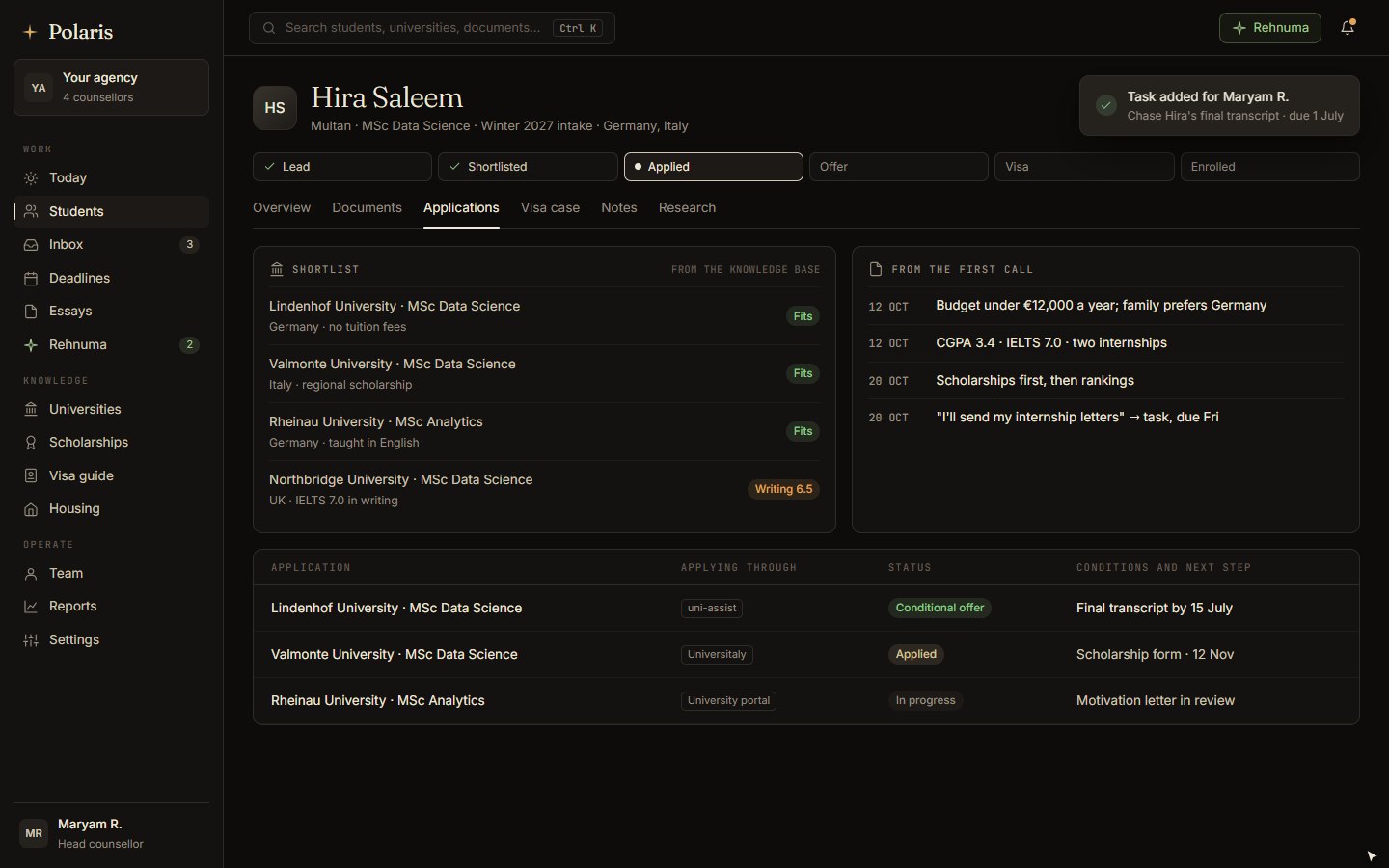Click the Today sun icon in sidebar
Viewport: 1389px width, 868px height.
point(31,178)
